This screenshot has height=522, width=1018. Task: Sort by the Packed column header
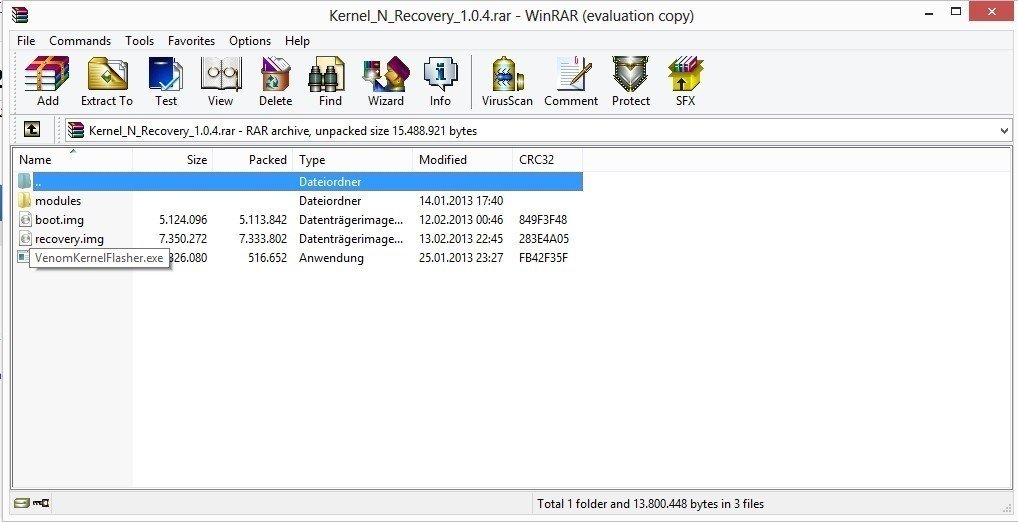(253, 160)
